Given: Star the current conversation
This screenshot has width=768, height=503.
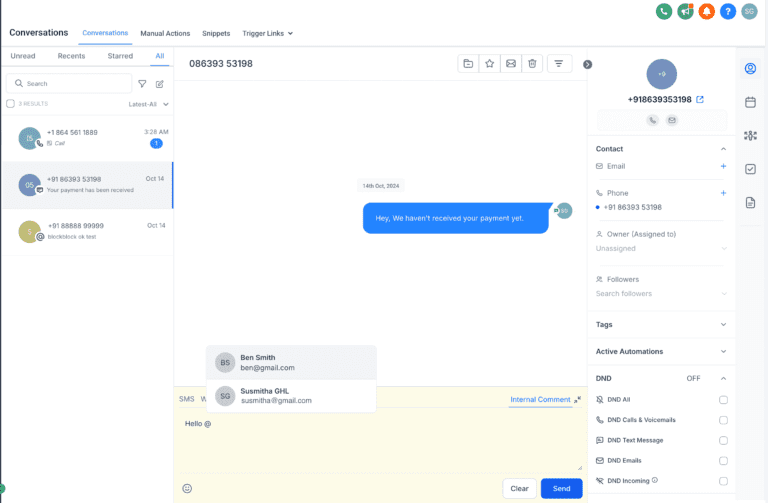Looking at the screenshot, I should [489, 64].
